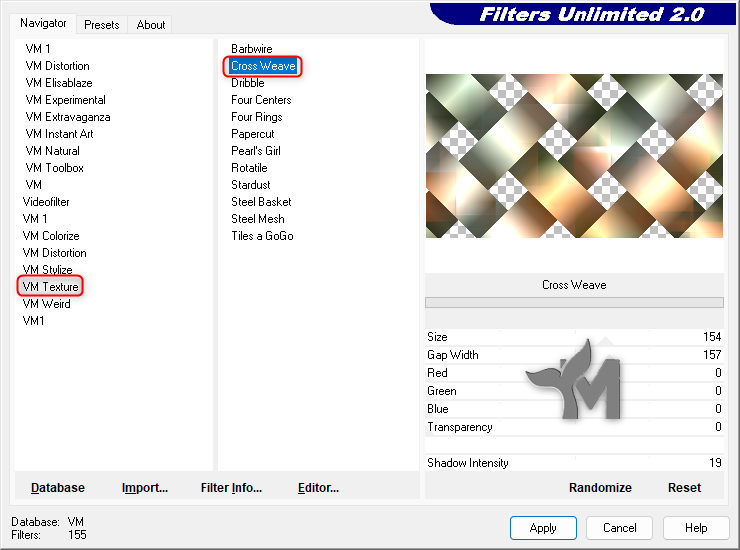Viewport: 740px width, 550px height.
Task: Choose the Rotatile filter
Action: [249, 168]
